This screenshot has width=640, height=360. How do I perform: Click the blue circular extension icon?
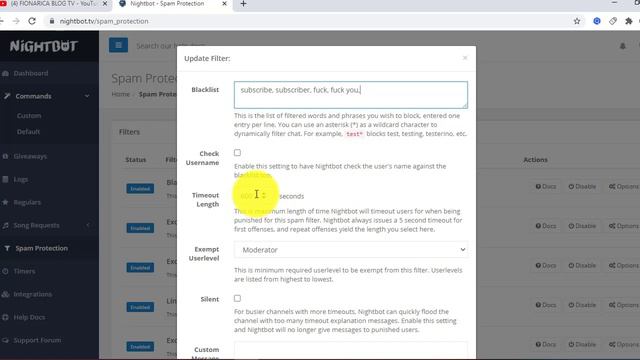pyautogui.click(x=597, y=21)
